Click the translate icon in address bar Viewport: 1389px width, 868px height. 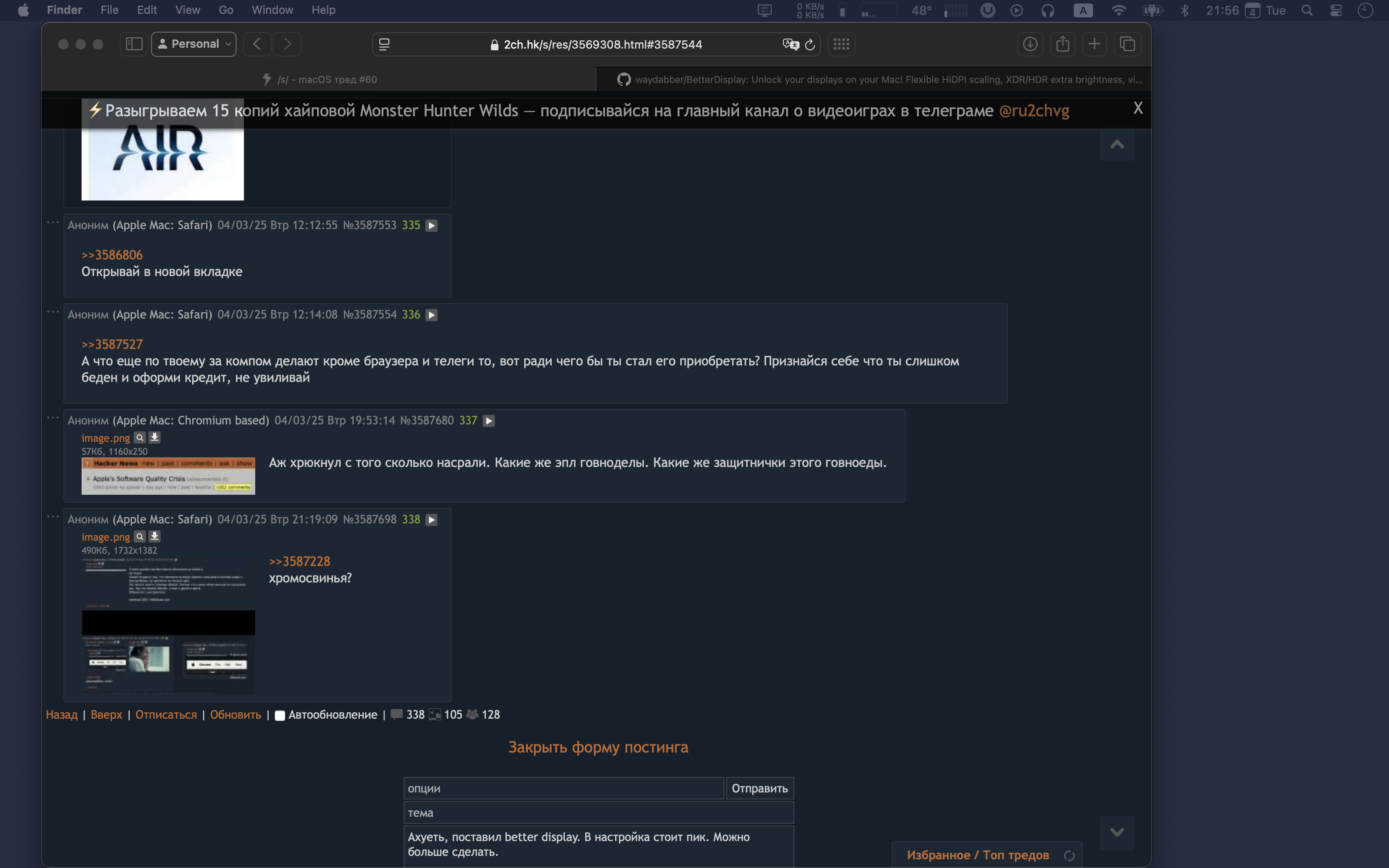tap(790, 44)
